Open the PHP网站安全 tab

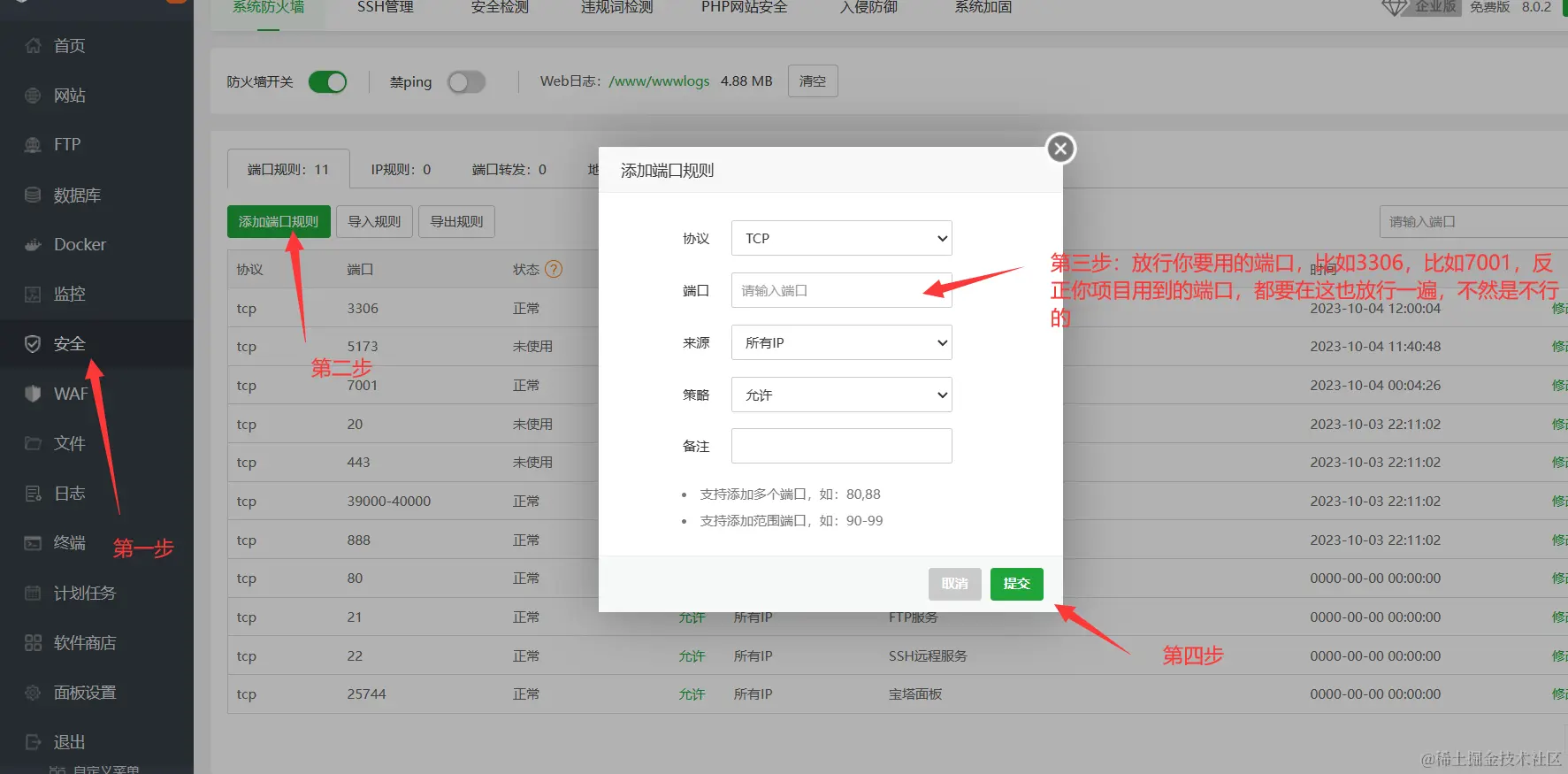coord(744,8)
